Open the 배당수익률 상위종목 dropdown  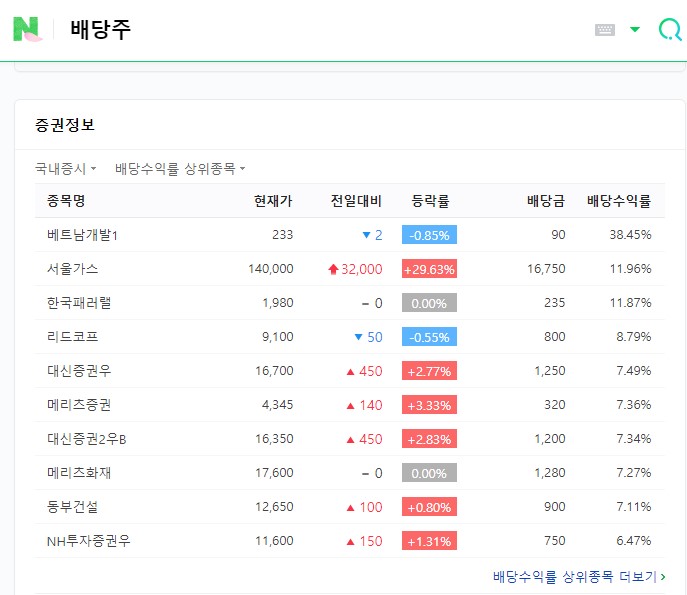180,168
